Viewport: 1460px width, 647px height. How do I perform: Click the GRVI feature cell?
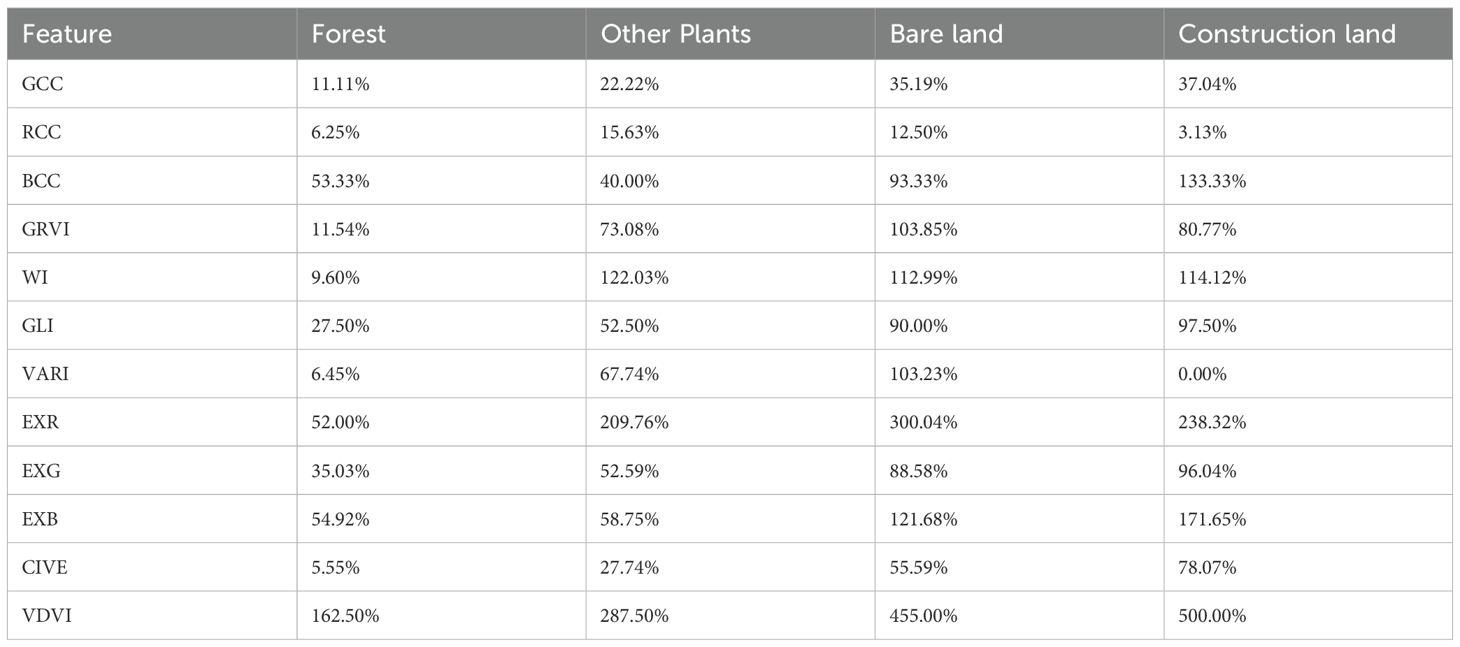tap(45, 229)
